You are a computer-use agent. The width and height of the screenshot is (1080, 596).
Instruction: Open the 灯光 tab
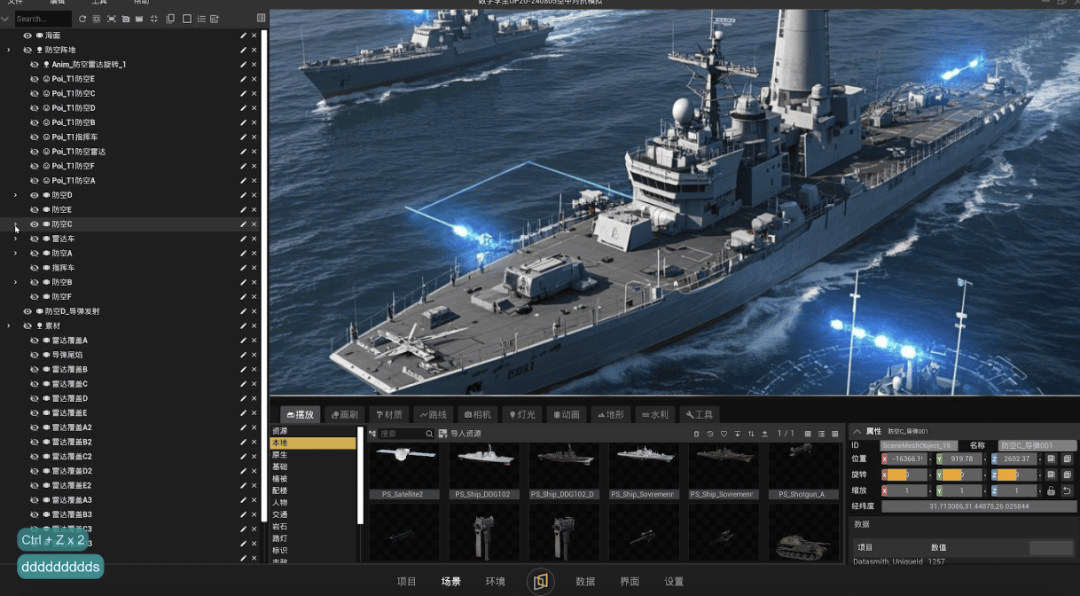(x=521, y=414)
